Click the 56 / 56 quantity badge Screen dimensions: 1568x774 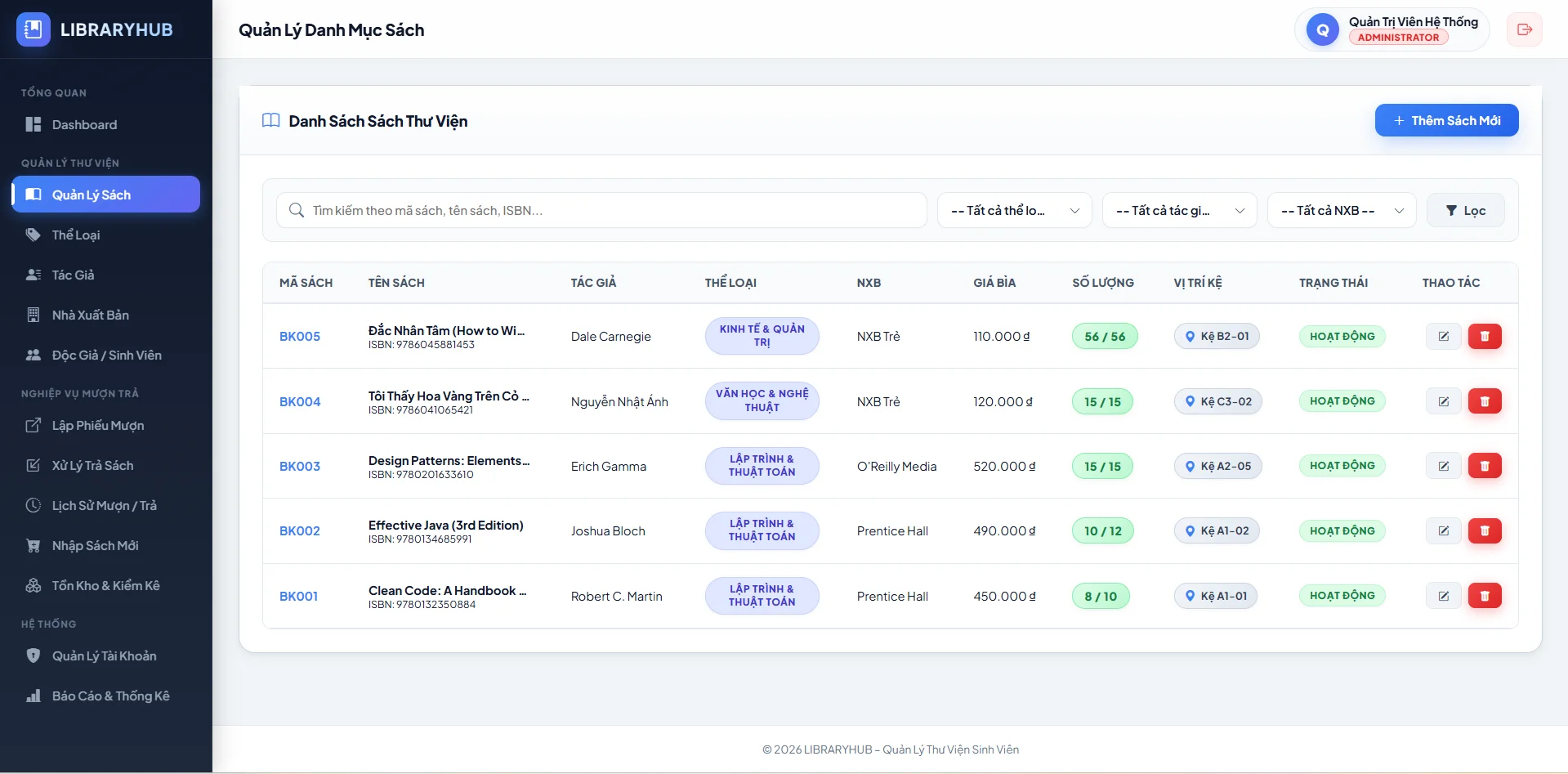point(1105,336)
